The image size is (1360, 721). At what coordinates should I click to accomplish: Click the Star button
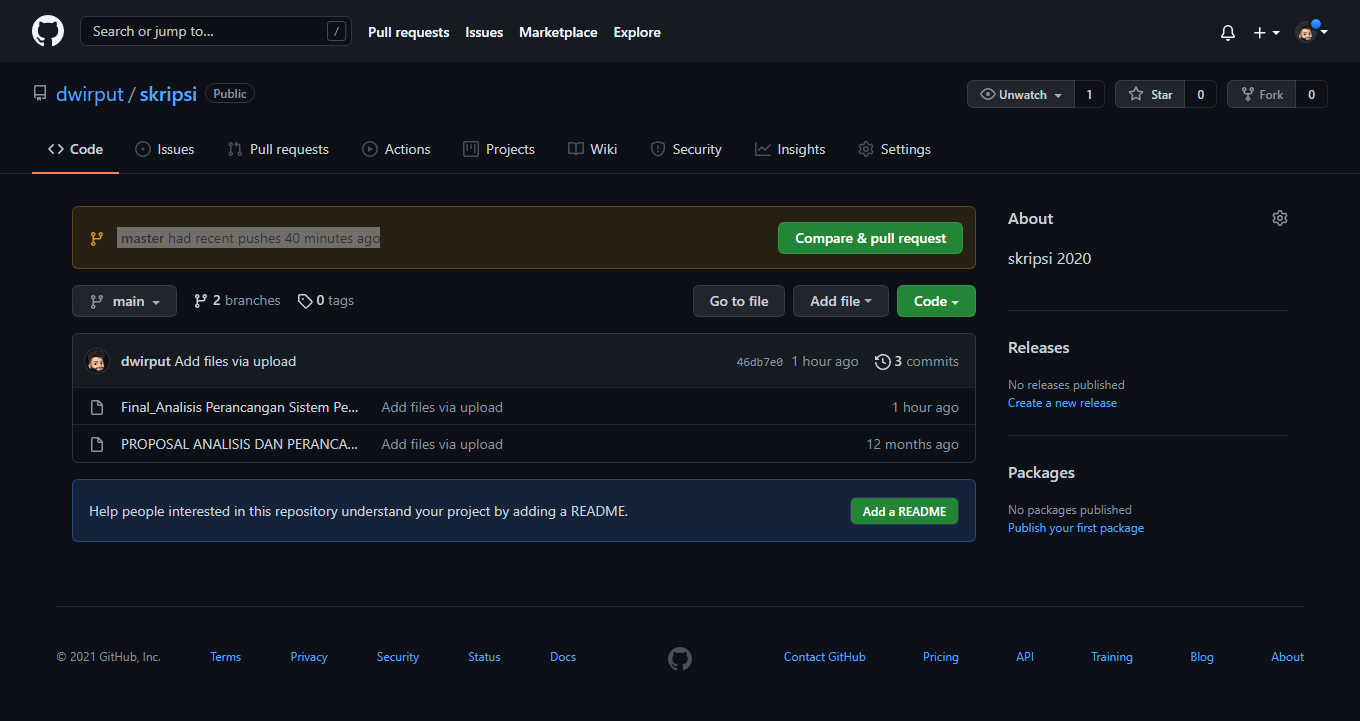pyautogui.click(x=1150, y=94)
